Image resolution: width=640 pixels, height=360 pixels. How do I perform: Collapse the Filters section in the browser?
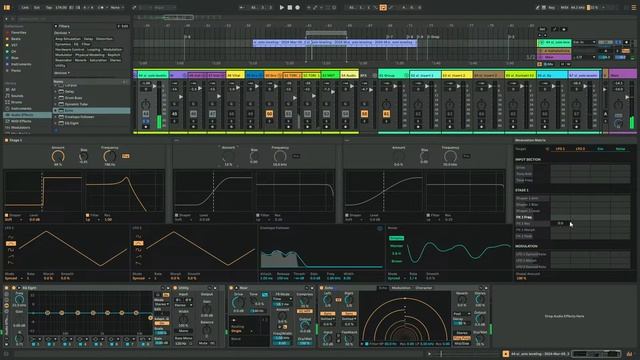56,26
